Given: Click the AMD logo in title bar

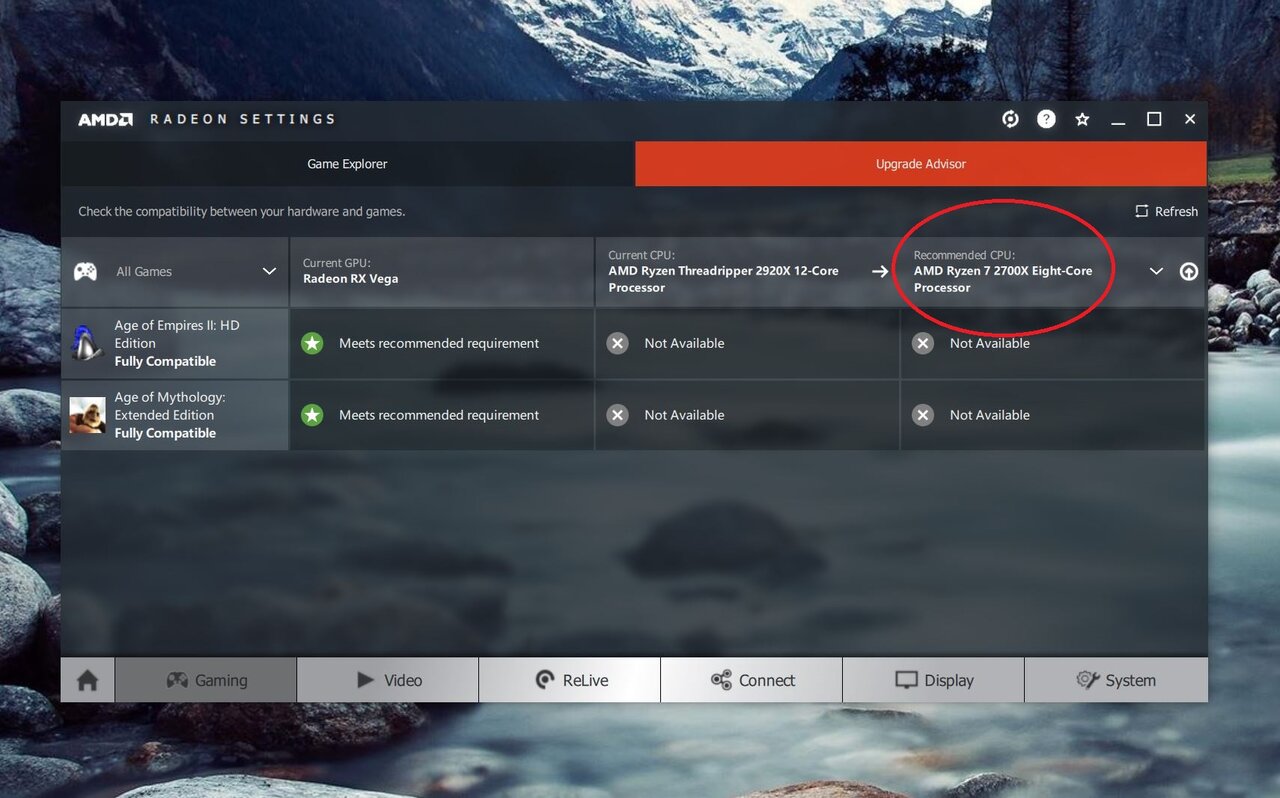Looking at the screenshot, I should pyautogui.click(x=105, y=119).
